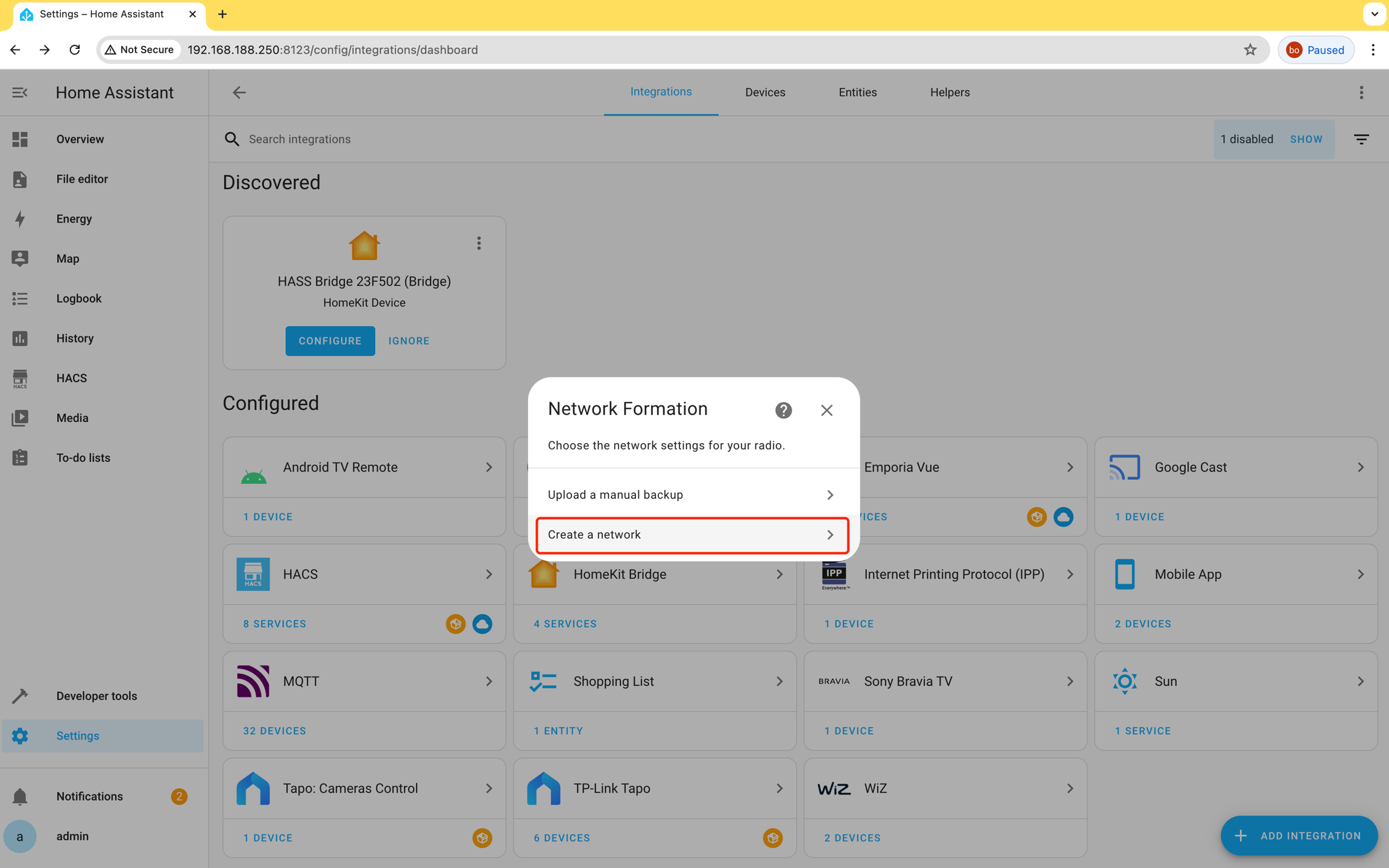
Task: Open HACS in the sidebar
Action: [x=71, y=378]
